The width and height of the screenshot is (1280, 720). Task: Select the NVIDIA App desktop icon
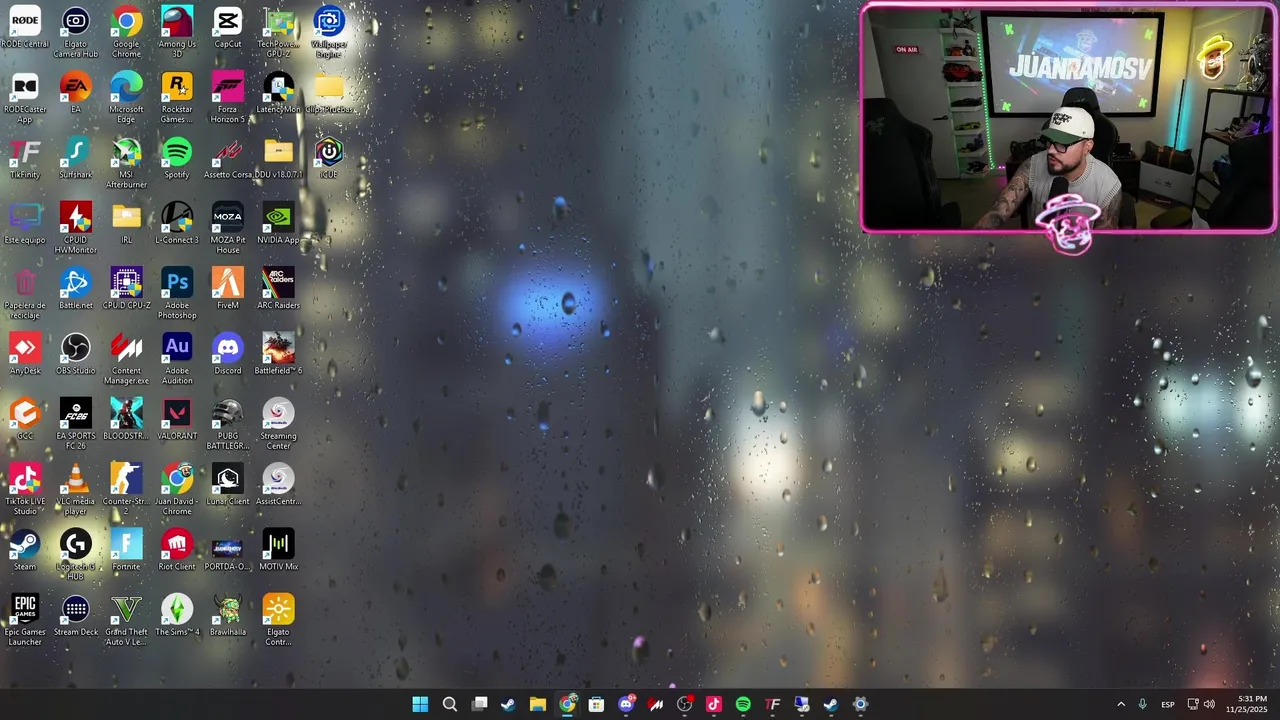click(278, 224)
